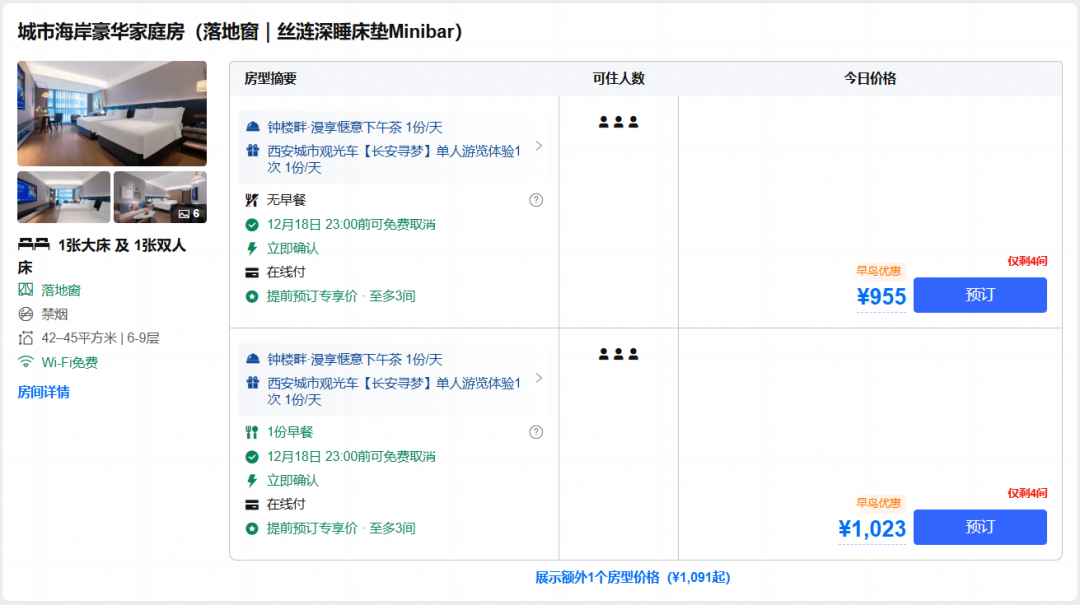Click the star 提前预订专享价 icon in the 1份早餐 rate

click(251, 529)
